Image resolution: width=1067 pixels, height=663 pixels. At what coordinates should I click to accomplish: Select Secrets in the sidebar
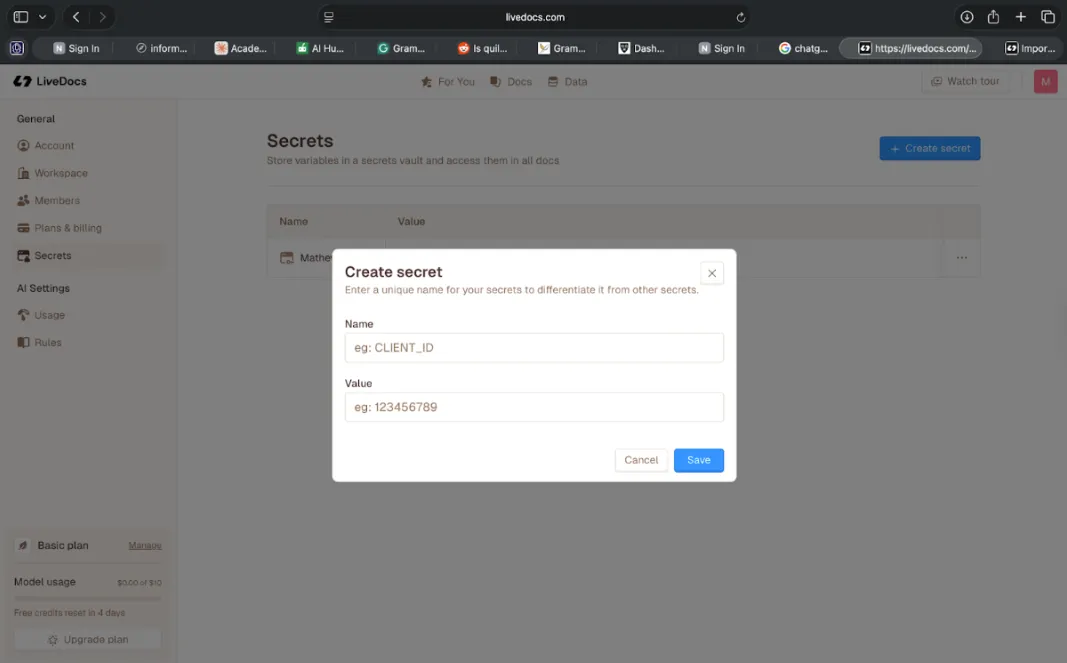[x=56, y=255]
